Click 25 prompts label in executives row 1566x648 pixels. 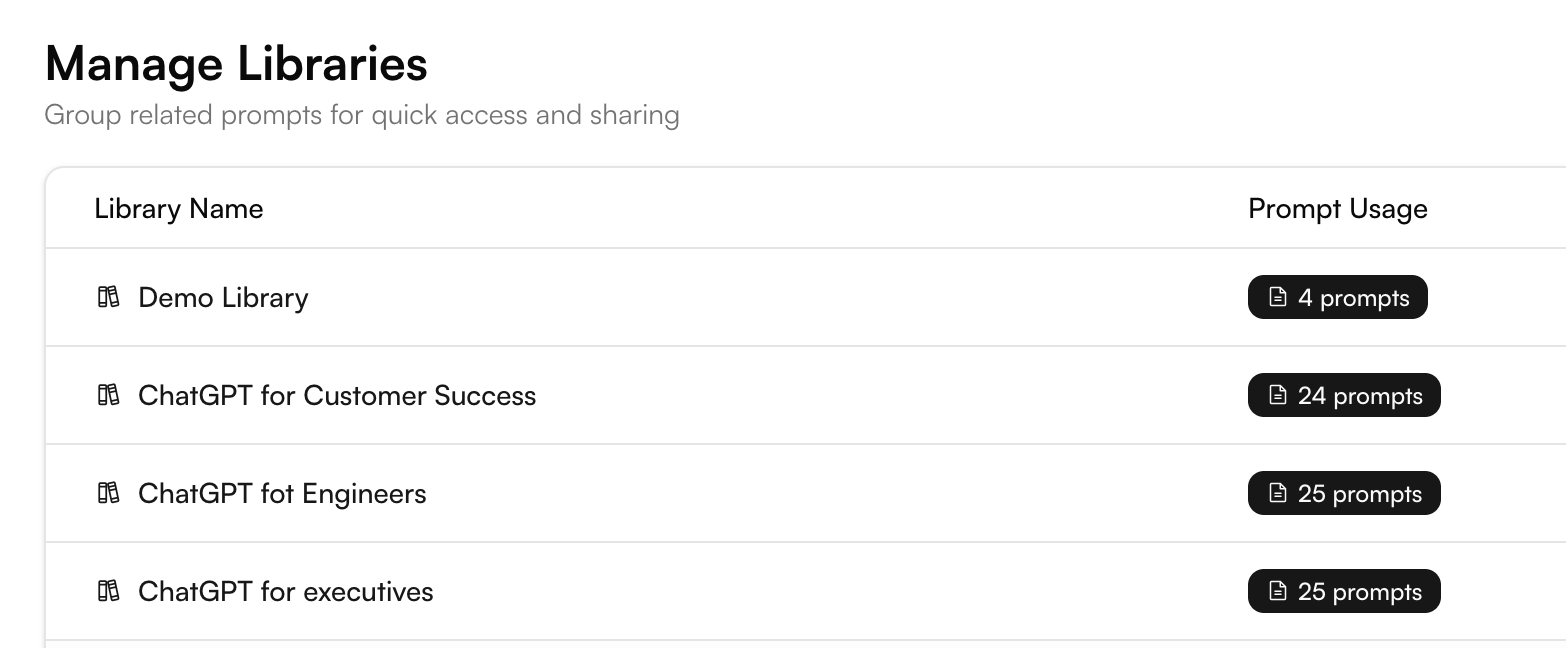coord(1359,592)
